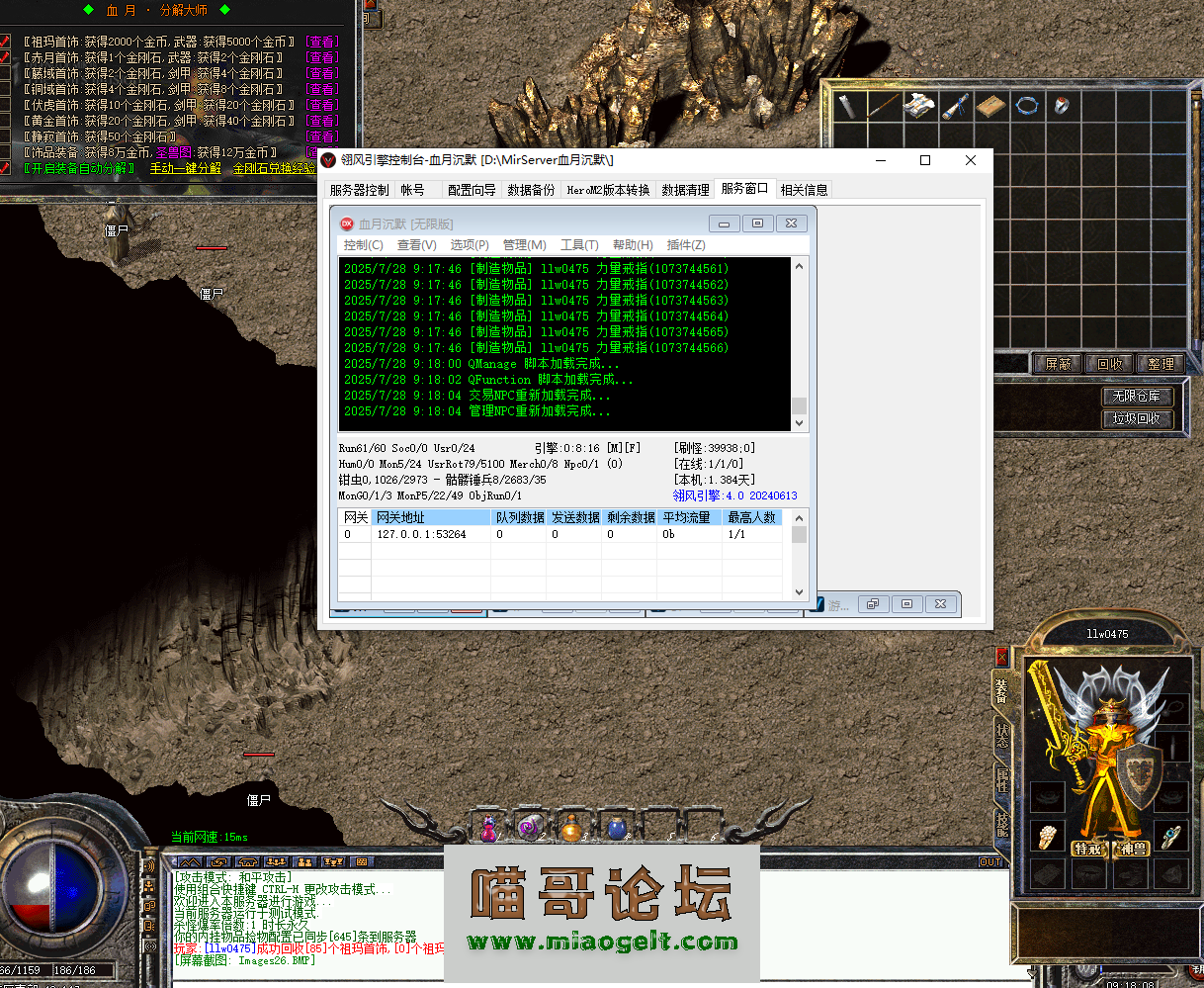Uncheck the red mark beside 祖玛首饰 quest line
This screenshot has width=1204, height=988.
[x=7, y=41]
